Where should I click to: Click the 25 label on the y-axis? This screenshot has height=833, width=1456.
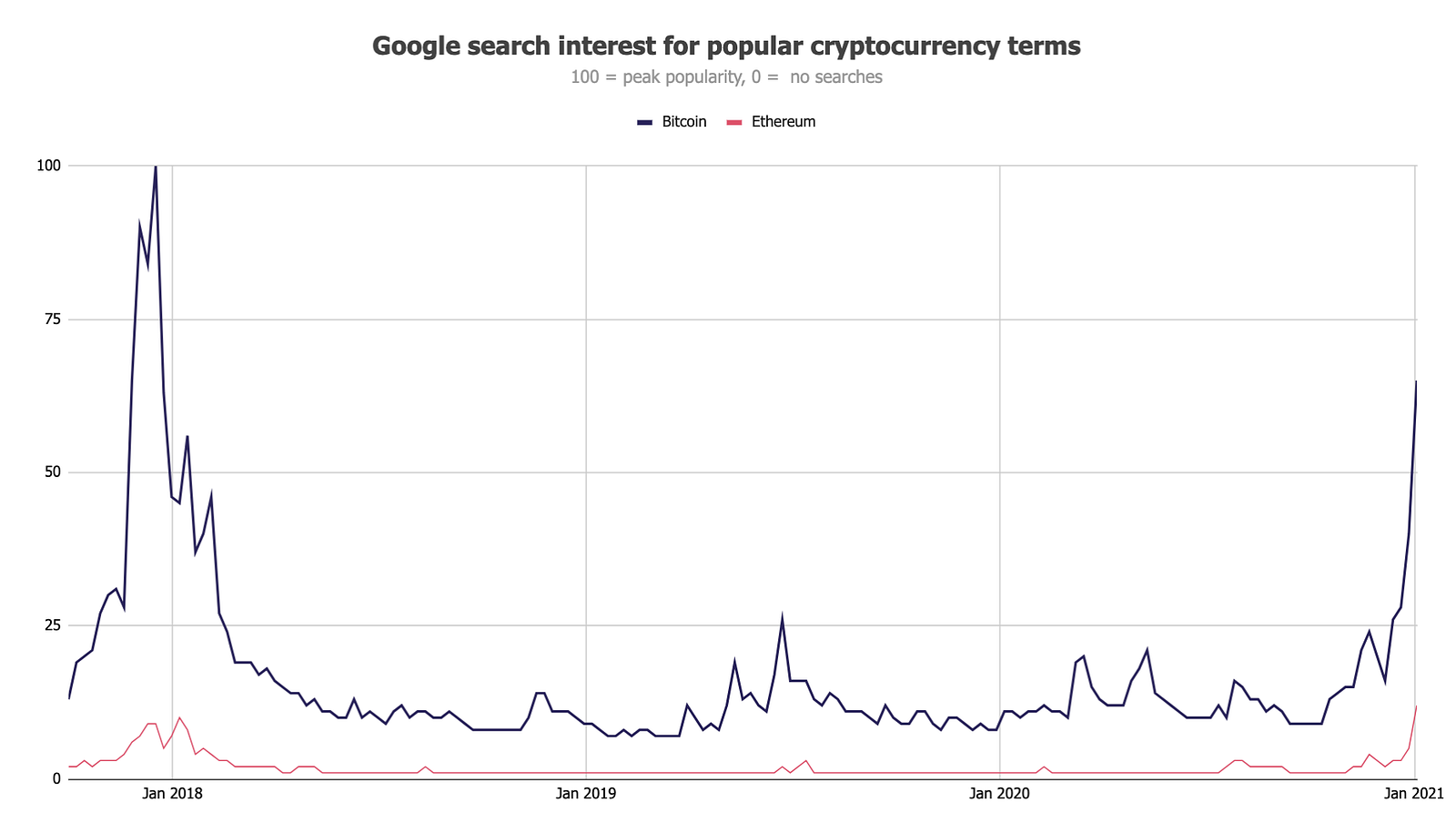(x=52, y=625)
